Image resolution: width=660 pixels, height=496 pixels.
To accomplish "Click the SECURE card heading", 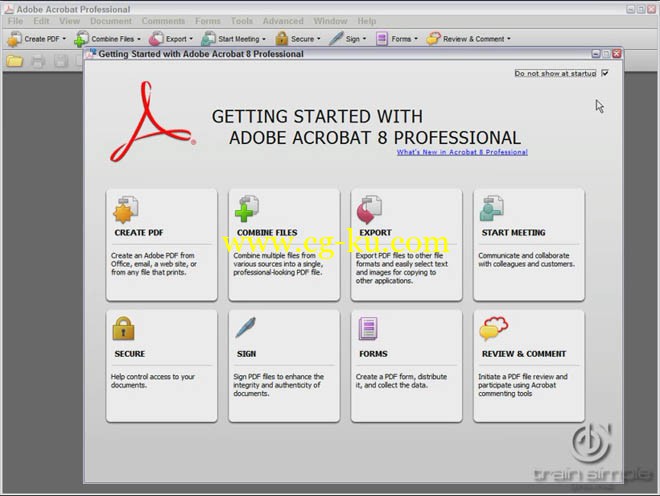I will click(130, 354).
